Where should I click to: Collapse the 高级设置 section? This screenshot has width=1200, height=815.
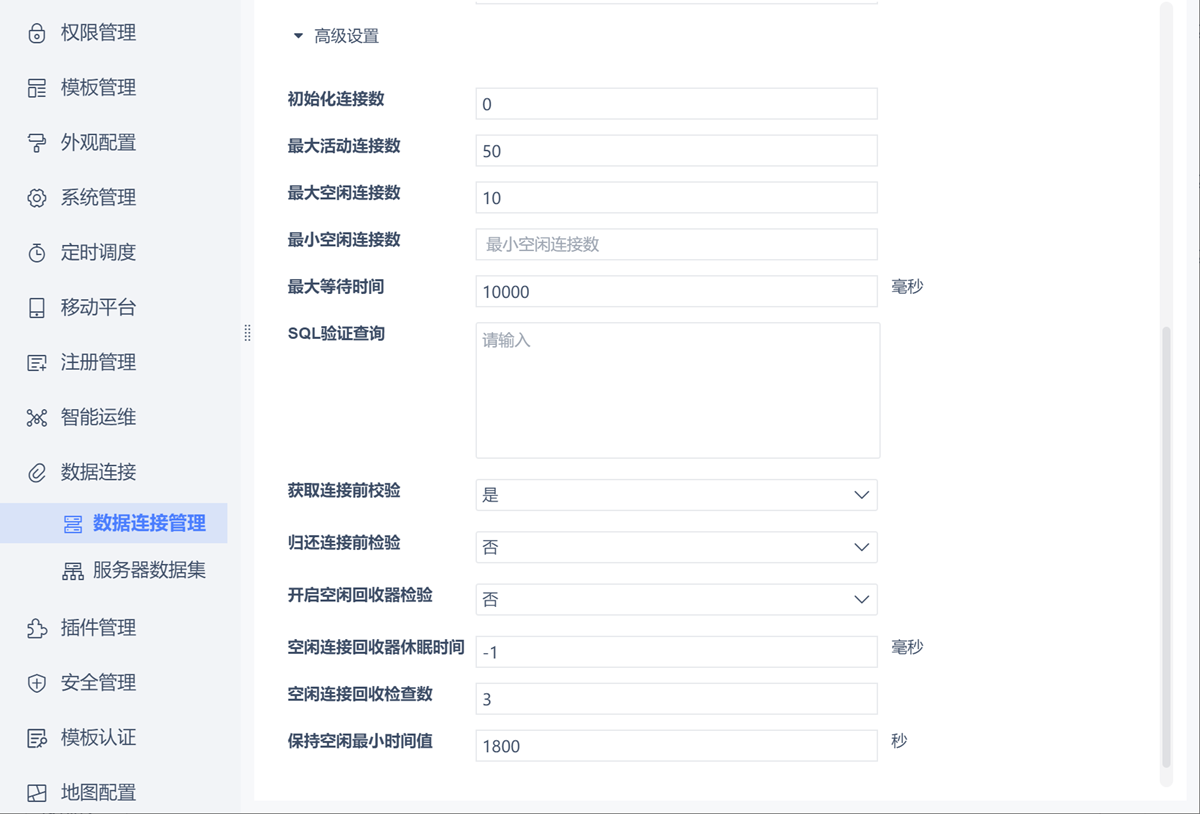(x=298, y=37)
